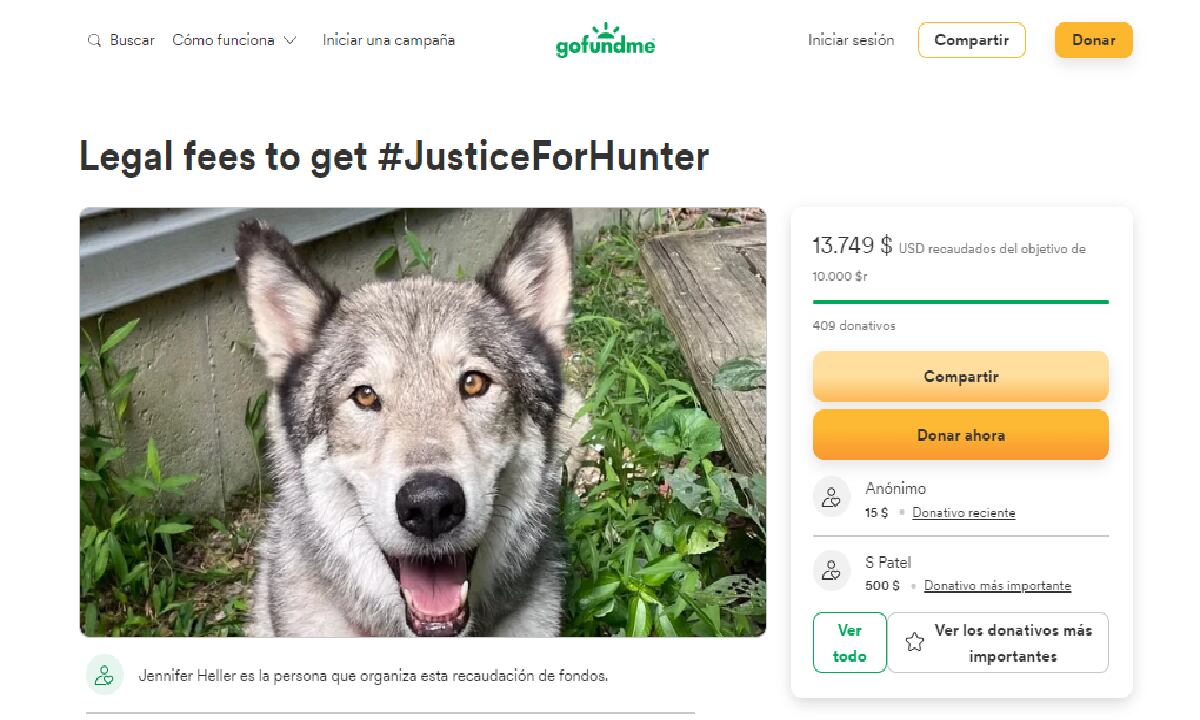
Task: Click the green fundraising progress bar
Action: click(960, 299)
